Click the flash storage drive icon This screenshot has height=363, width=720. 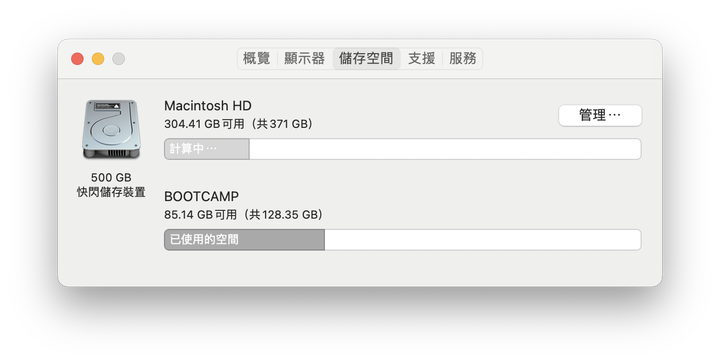click(x=111, y=129)
